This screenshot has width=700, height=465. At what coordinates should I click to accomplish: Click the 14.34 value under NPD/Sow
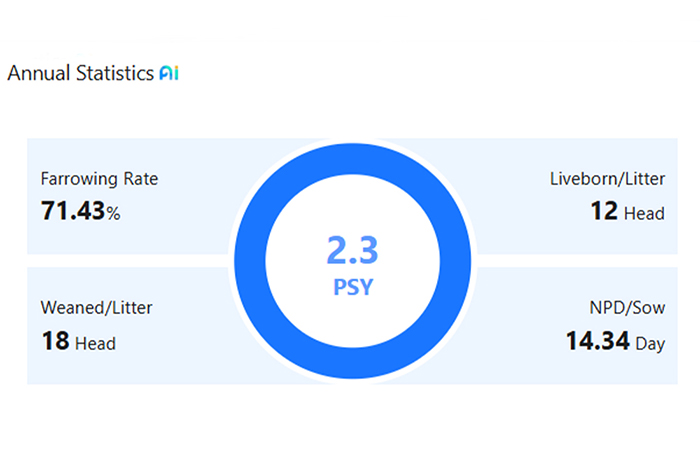click(597, 341)
